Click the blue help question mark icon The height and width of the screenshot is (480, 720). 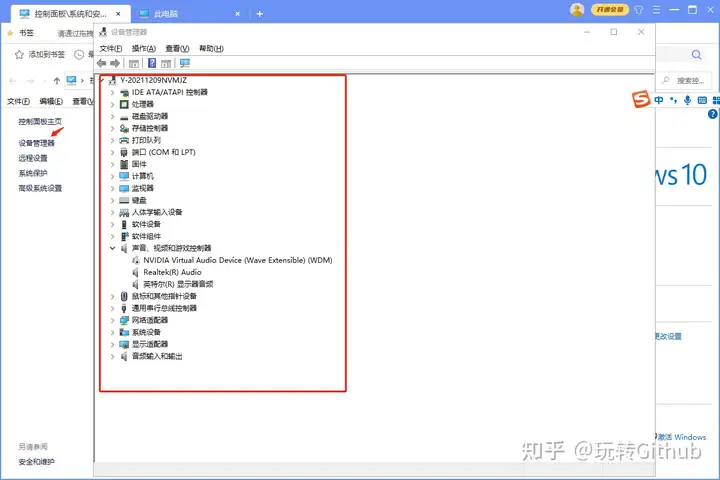pyautogui.click(x=713, y=114)
